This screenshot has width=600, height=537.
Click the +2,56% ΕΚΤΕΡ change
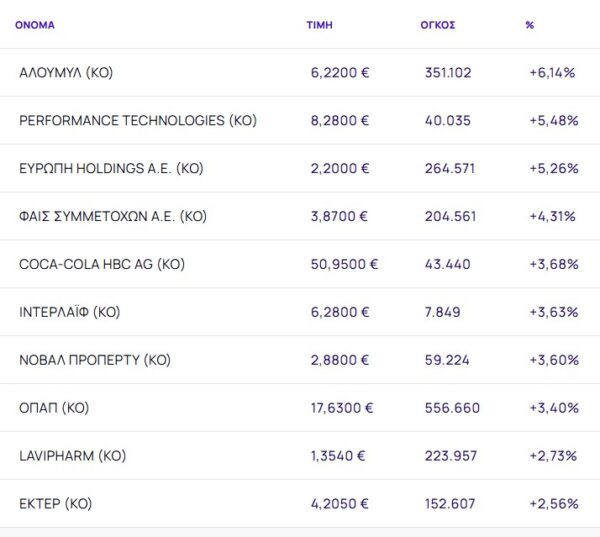[x=553, y=504]
